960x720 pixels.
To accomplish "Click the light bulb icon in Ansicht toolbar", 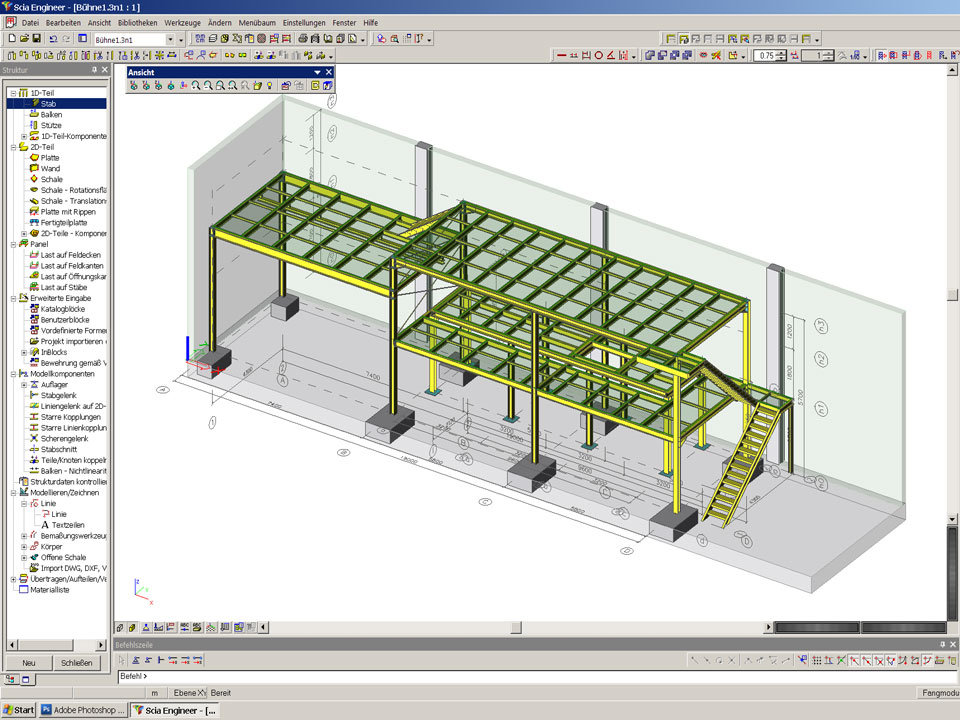I will 270,86.
